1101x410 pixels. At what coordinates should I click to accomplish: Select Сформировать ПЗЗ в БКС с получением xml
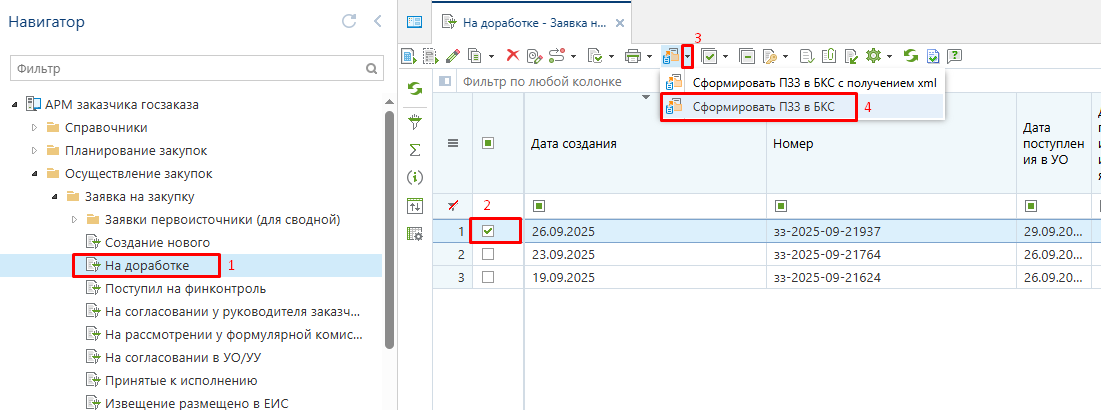click(808, 82)
